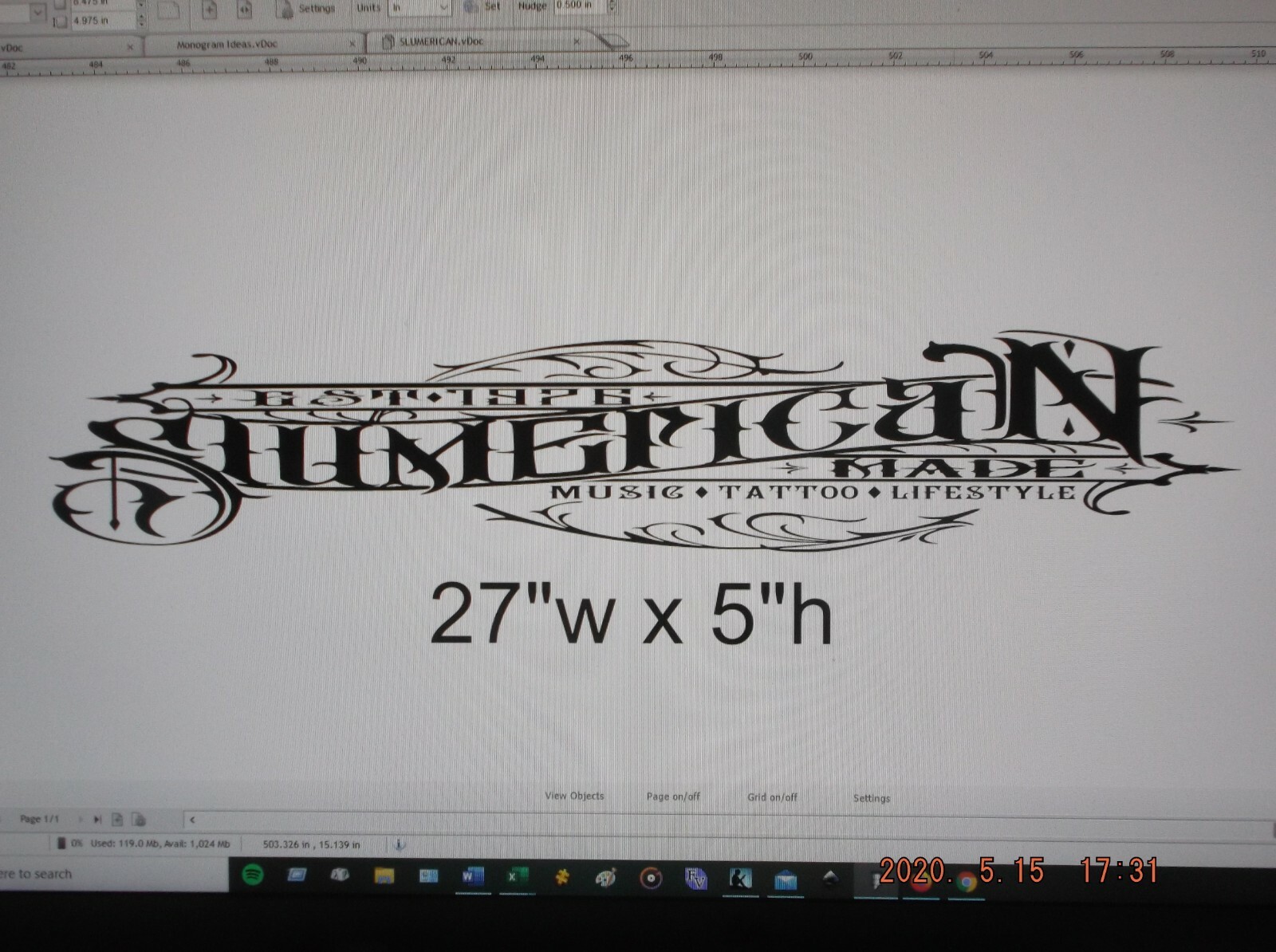Open Settings from the top toolbar
Screen dimensions: 1276x952
pyautogui.click(x=315, y=8)
